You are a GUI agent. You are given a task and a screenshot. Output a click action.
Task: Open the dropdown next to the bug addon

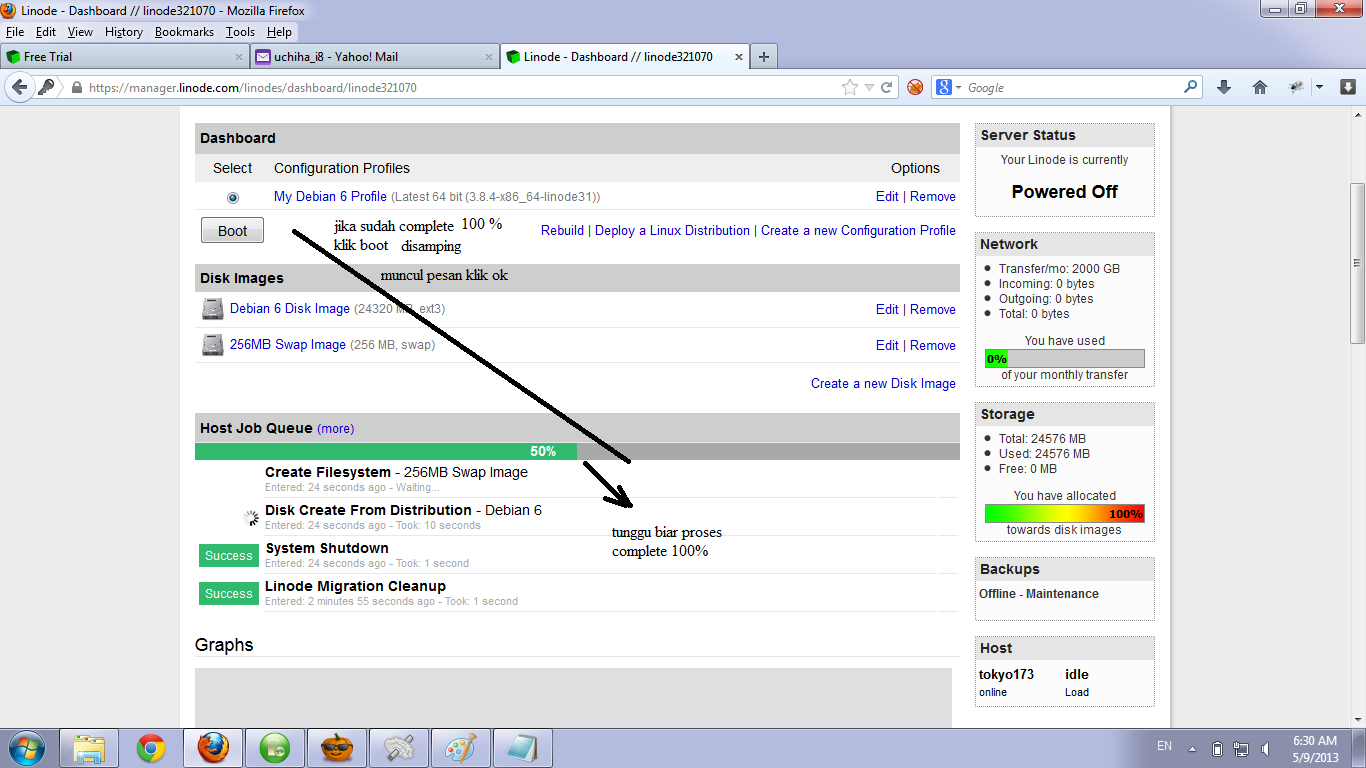[x=1319, y=87]
